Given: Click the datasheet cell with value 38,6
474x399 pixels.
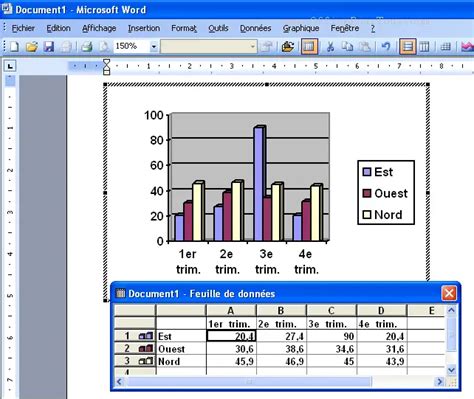Looking at the screenshot, I should click(281, 349).
